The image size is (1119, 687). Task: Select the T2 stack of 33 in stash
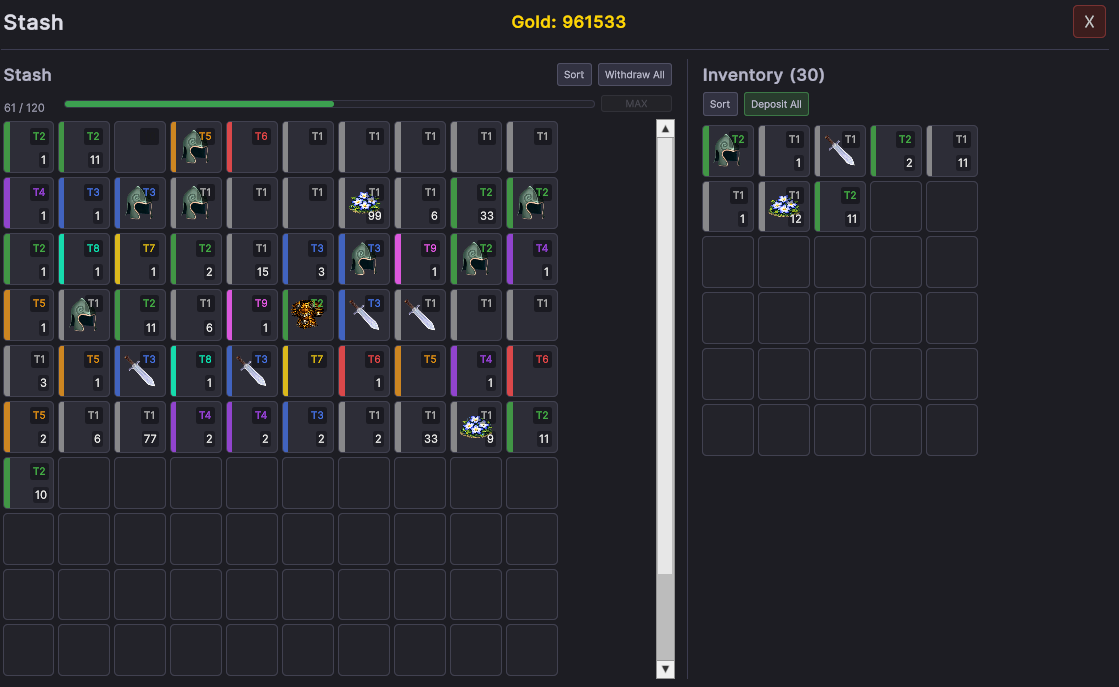(x=476, y=203)
